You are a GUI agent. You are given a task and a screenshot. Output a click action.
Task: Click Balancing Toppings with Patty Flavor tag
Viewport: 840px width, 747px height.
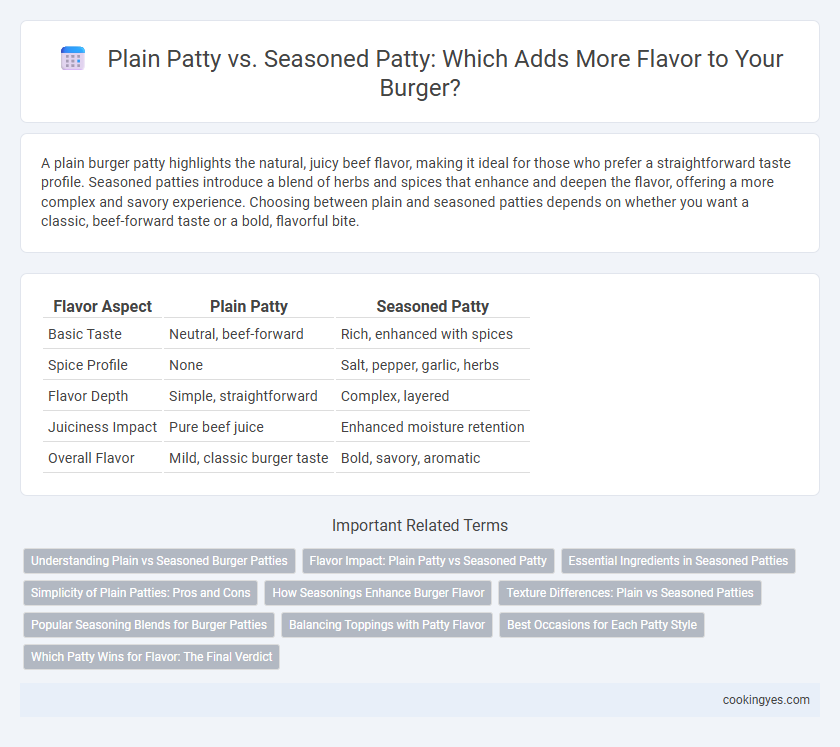pos(387,625)
